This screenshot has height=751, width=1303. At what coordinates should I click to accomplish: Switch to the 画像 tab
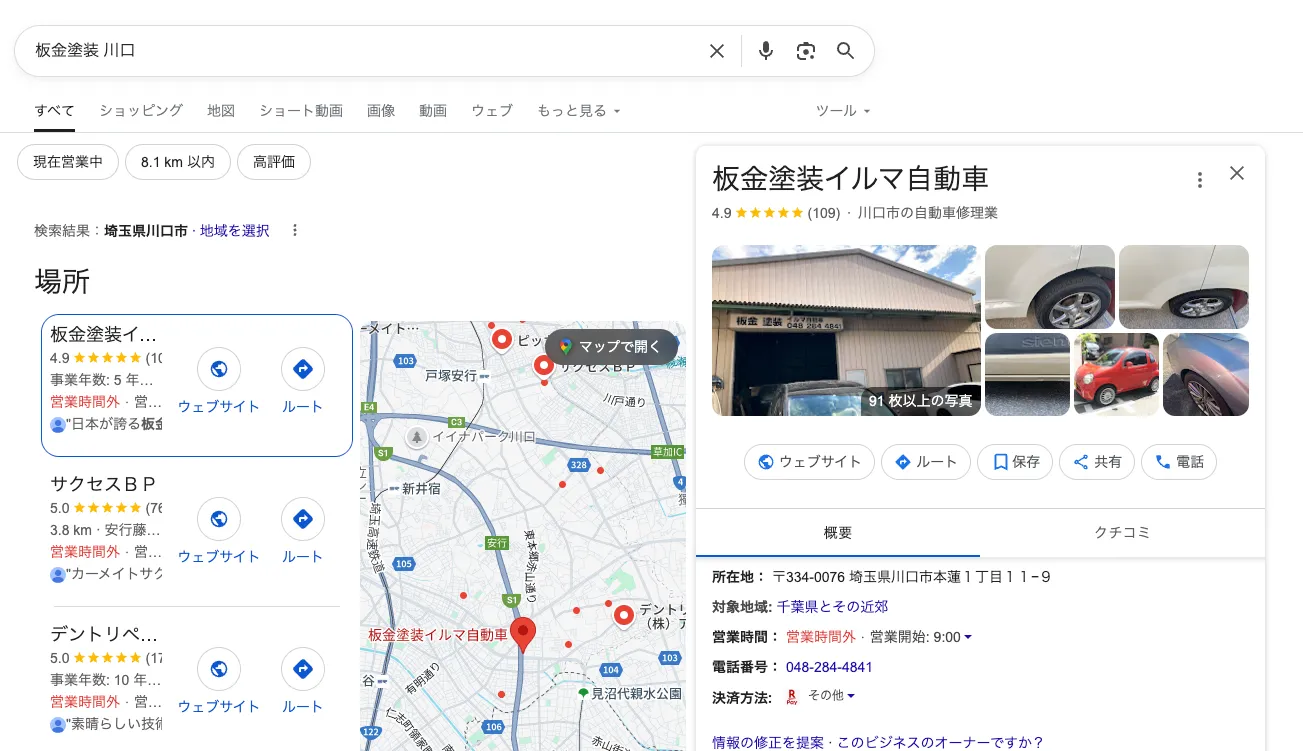(381, 111)
